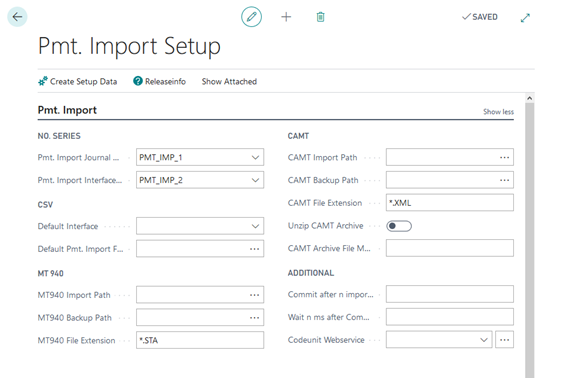
Task: Click the back arrow button
Action: (17, 16)
